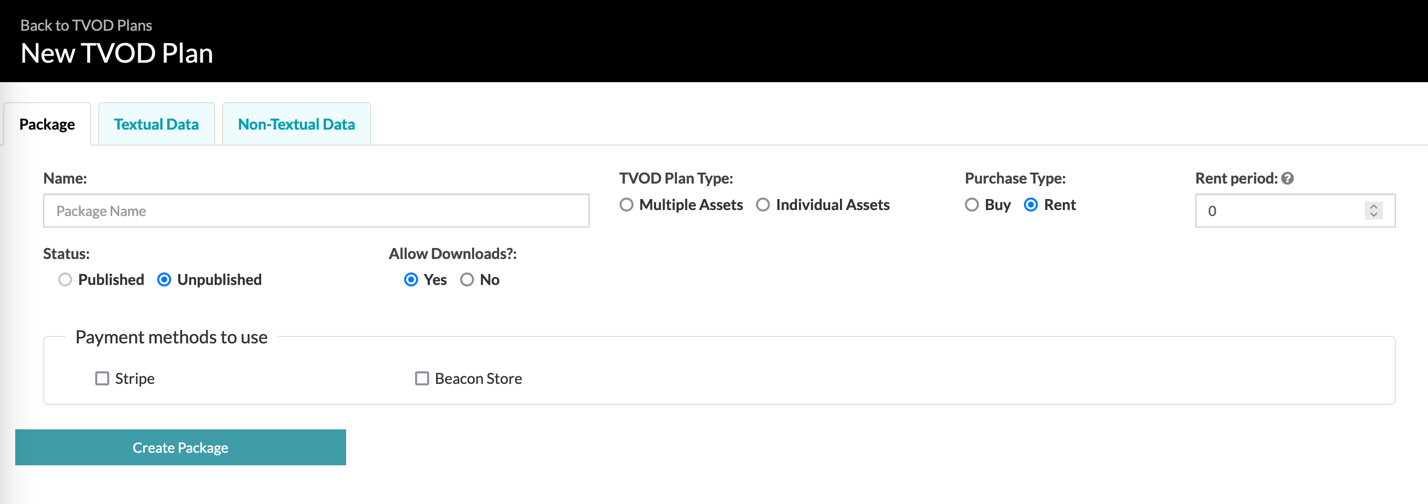Viewport: 1428px width, 504px height.
Task: Select the Package tab
Action: (x=47, y=124)
